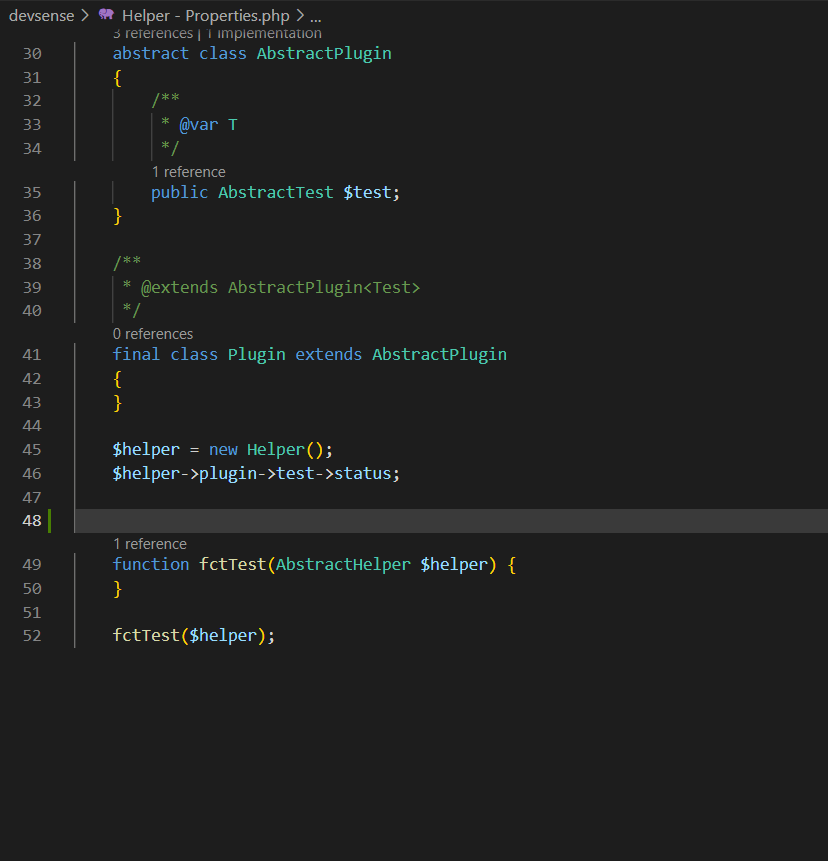This screenshot has width=828, height=861.
Task: Open 1 reference above function fctTest
Action: point(150,544)
